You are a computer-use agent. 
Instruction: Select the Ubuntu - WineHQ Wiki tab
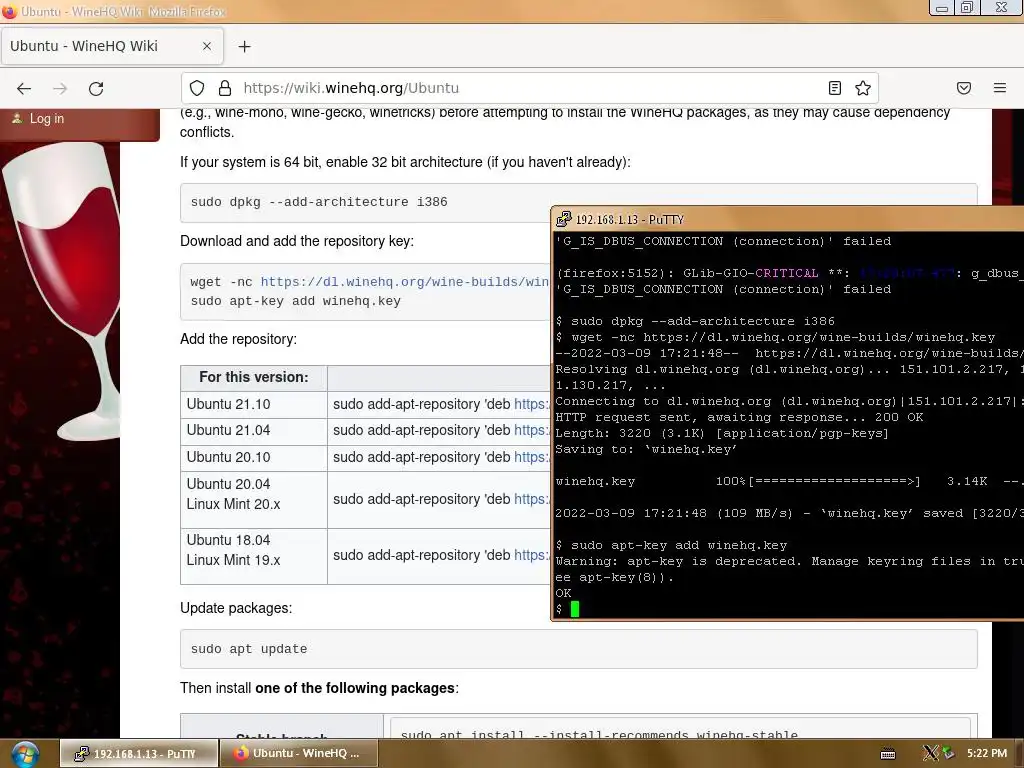coord(112,46)
